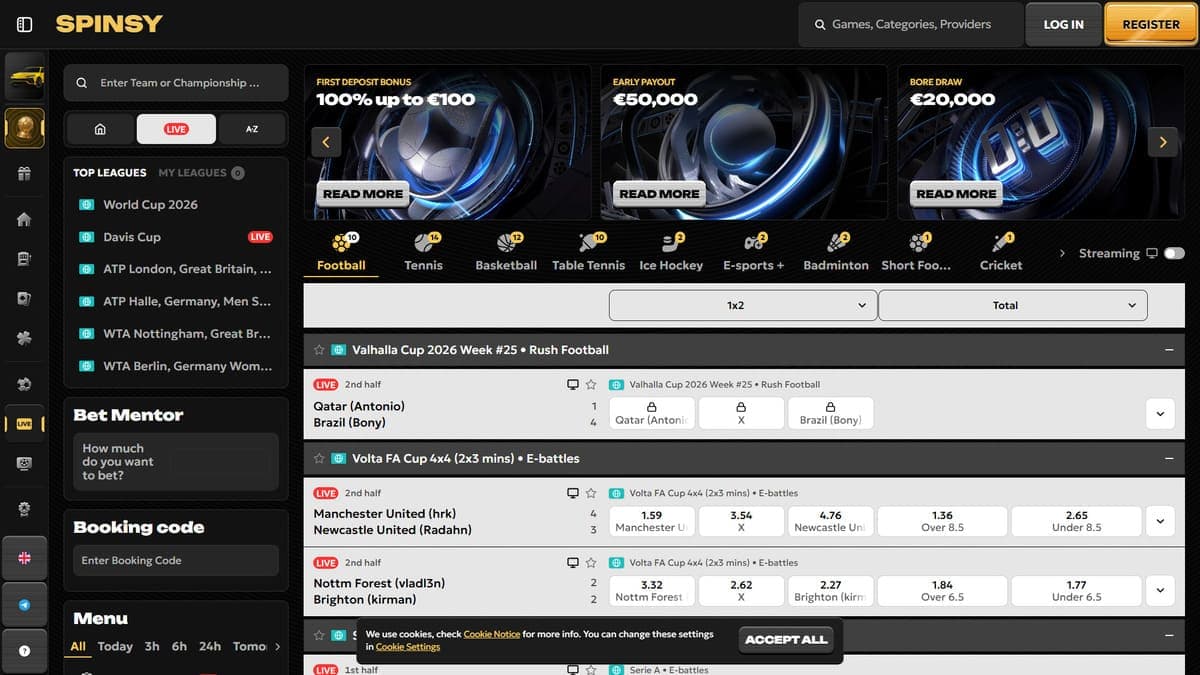Open the yellow sports car casino icon
Viewport: 1200px width, 675px height.
25,76
